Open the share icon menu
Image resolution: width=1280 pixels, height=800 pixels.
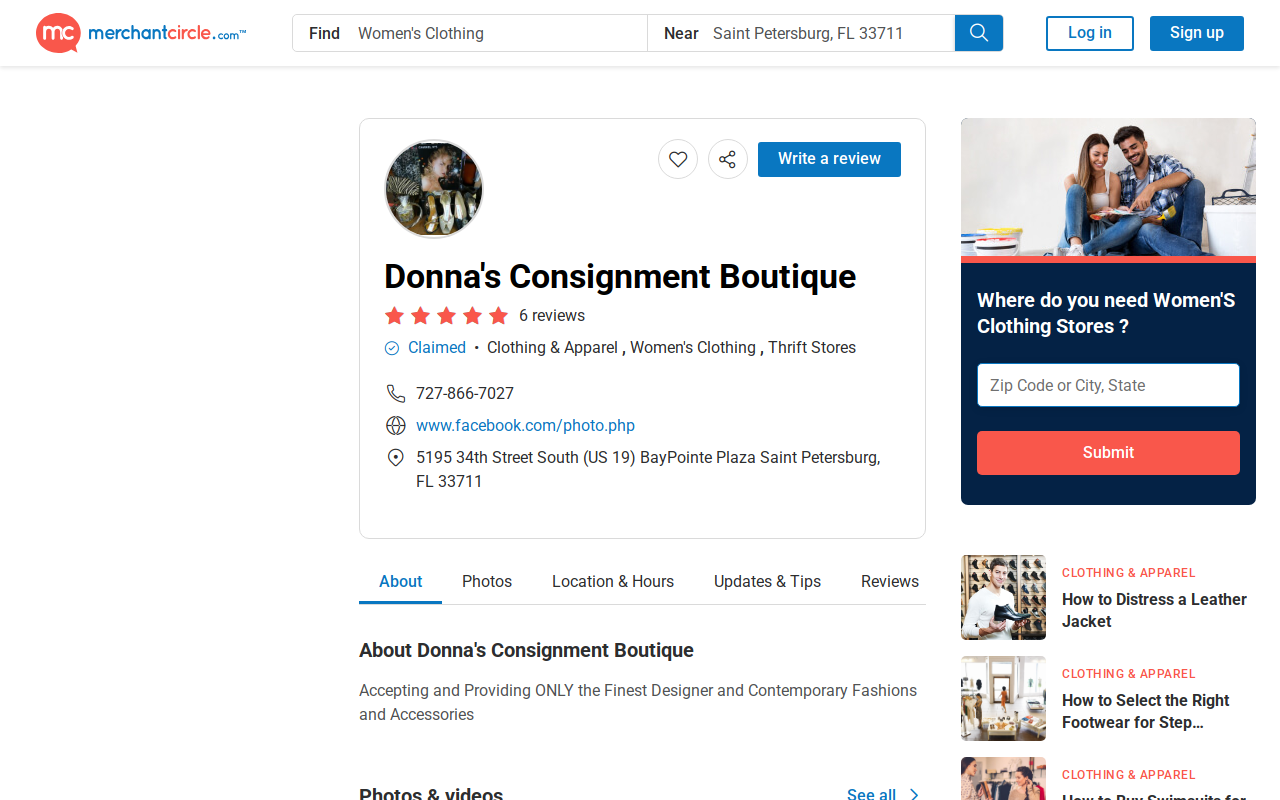(x=728, y=159)
